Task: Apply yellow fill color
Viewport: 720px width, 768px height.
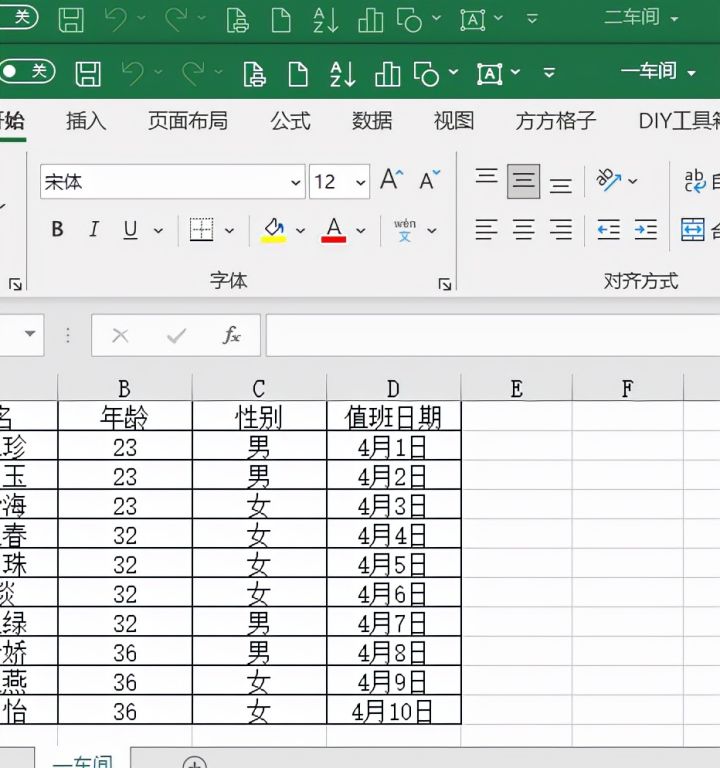Action: [x=275, y=230]
